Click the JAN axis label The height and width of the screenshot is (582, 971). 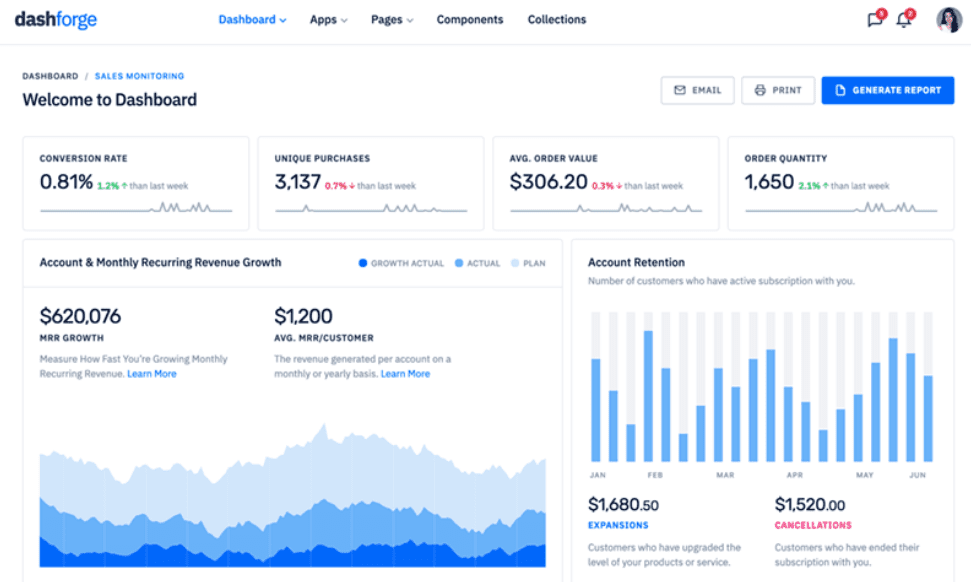point(598,476)
